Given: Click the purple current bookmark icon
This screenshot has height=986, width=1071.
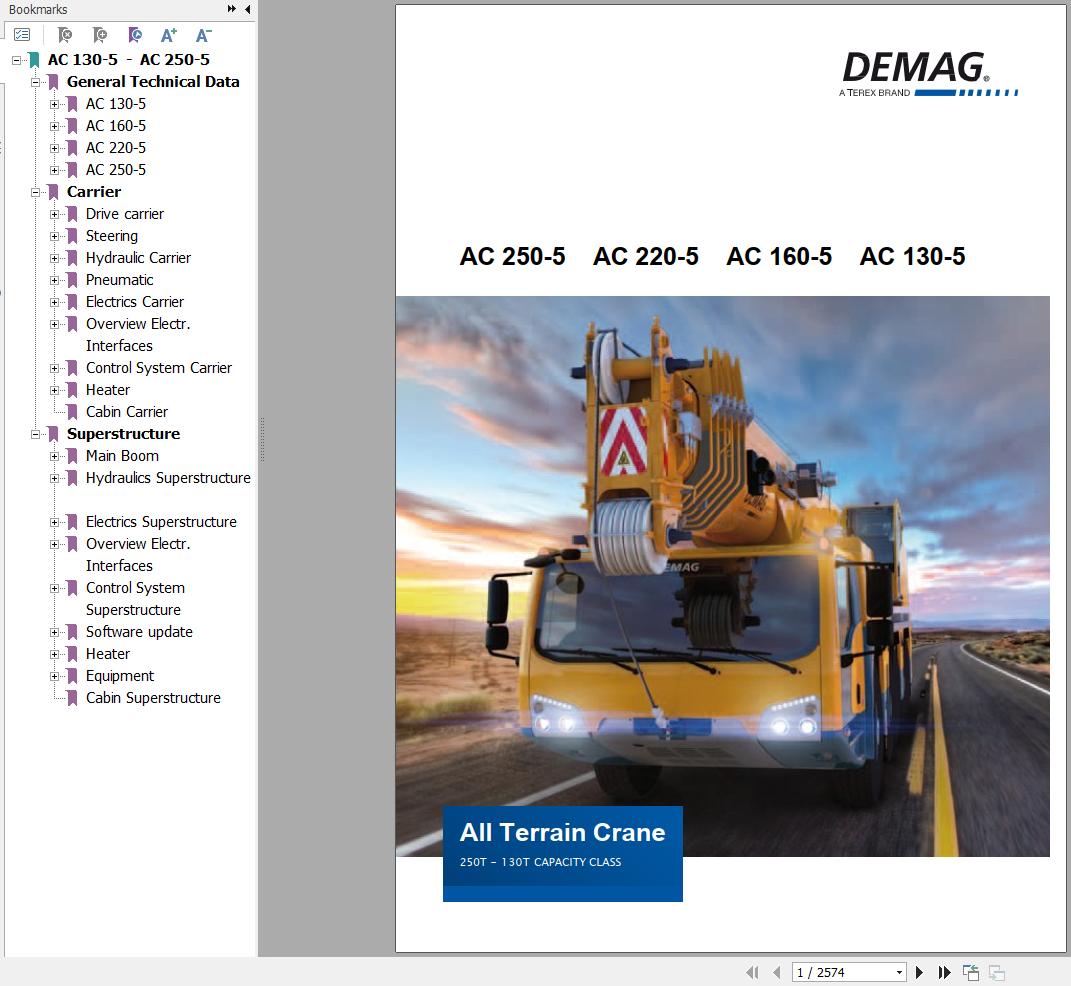Looking at the screenshot, I should pyautogui.click(x=134, y=35).
